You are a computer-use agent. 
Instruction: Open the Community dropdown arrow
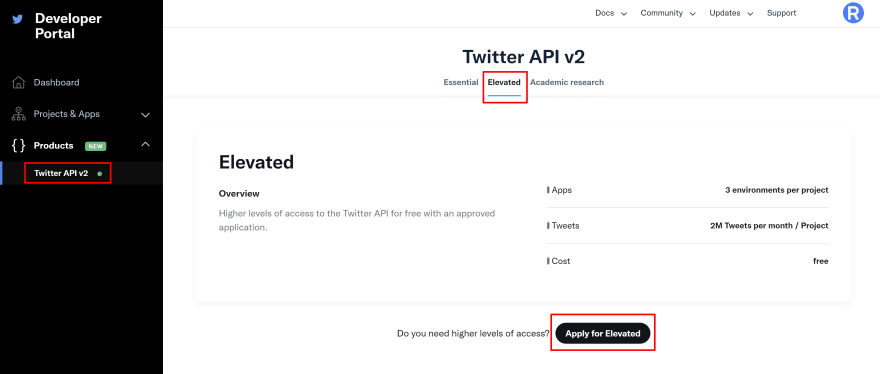click(693, 14)
